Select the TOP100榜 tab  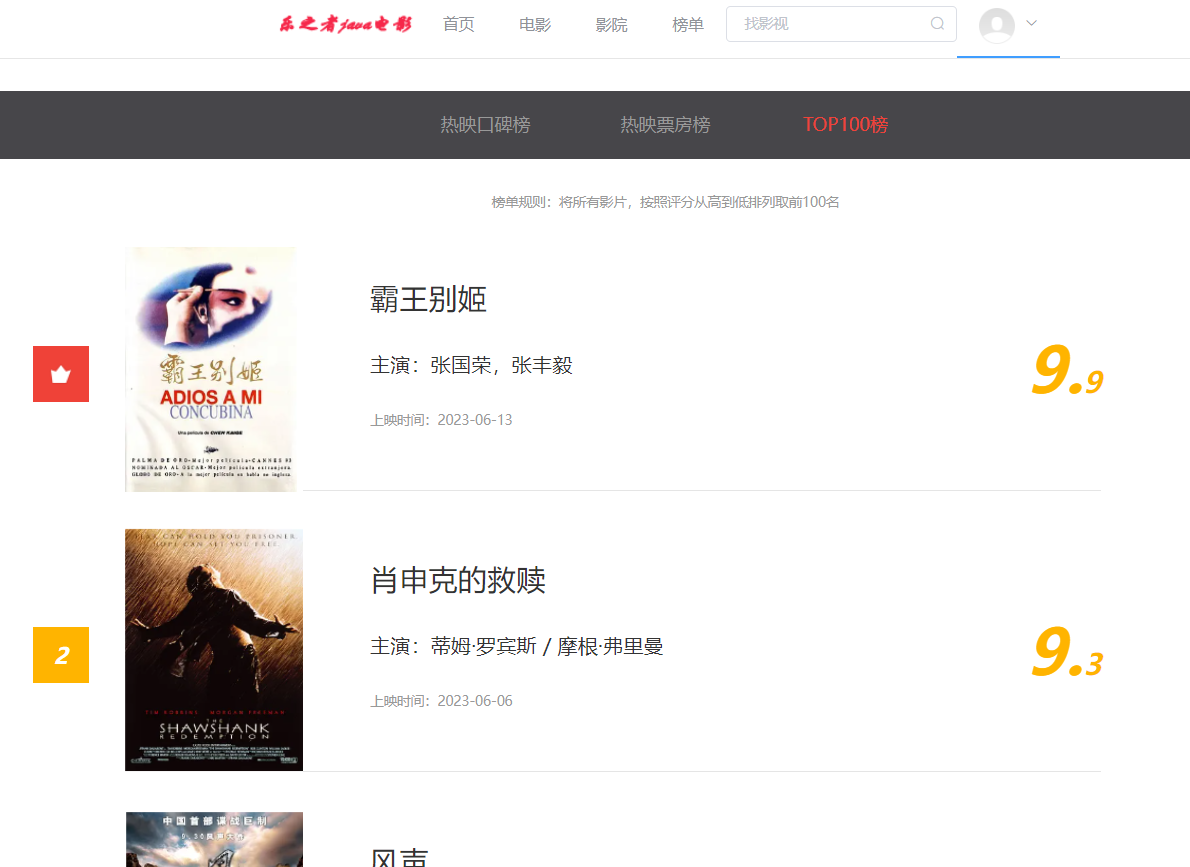[x=845, y=125]
